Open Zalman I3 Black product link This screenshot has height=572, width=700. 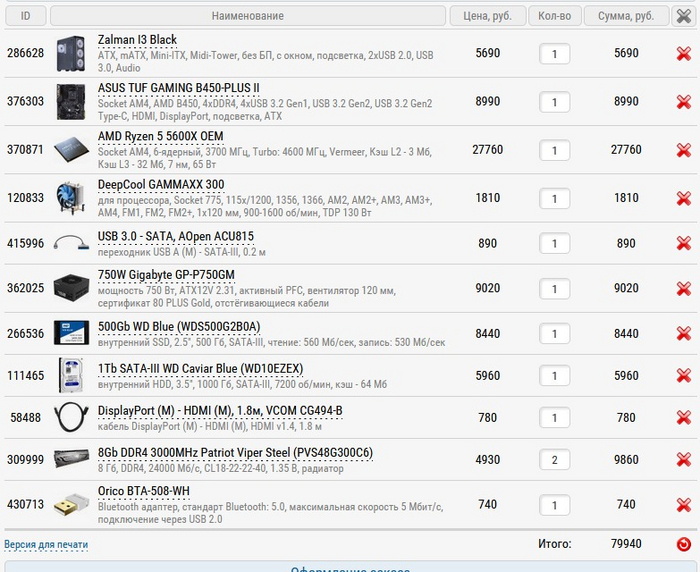[x=137, y=40]
